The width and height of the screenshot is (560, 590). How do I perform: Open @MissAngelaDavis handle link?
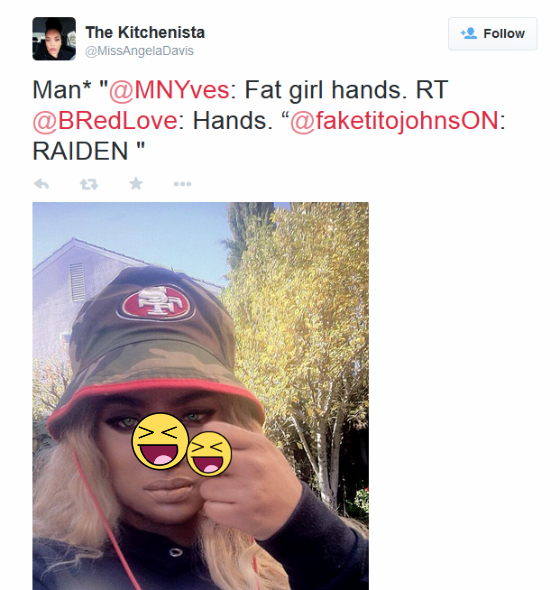(139, 51)
